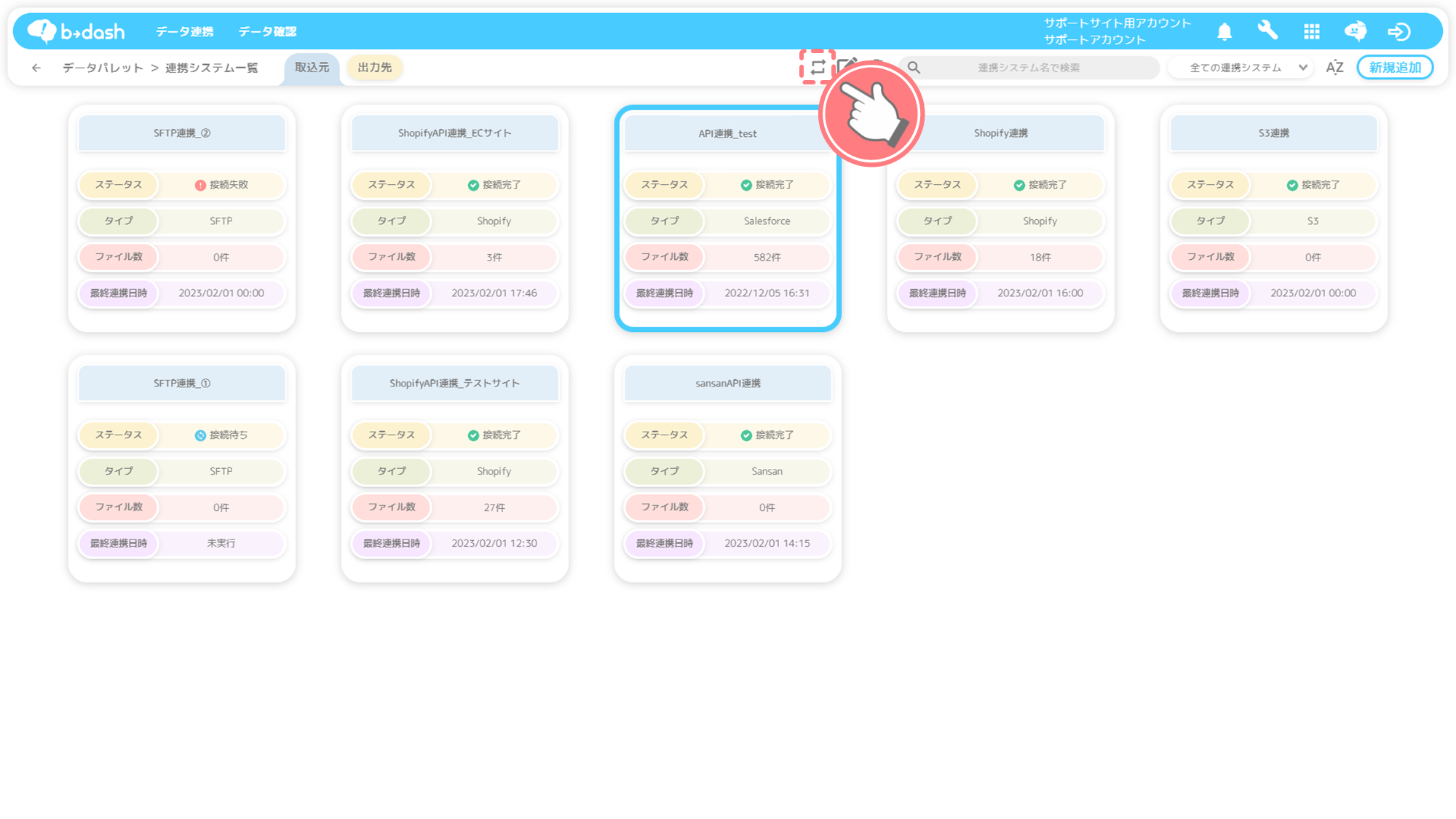Click the 27件 file count
This screenshot has height=819, width=1456.
(494, 507)
